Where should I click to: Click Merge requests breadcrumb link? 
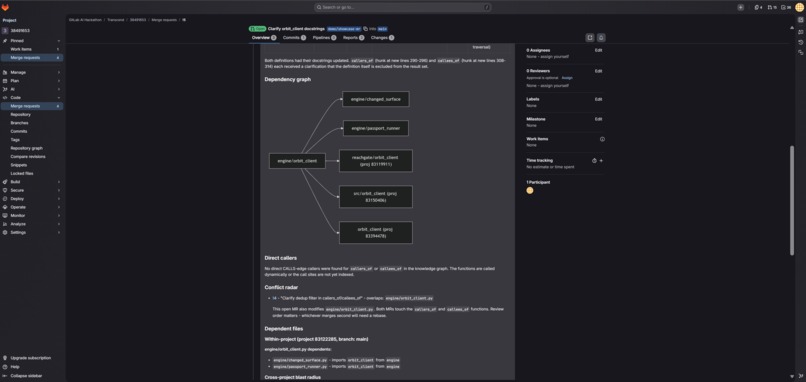point(164,20)
